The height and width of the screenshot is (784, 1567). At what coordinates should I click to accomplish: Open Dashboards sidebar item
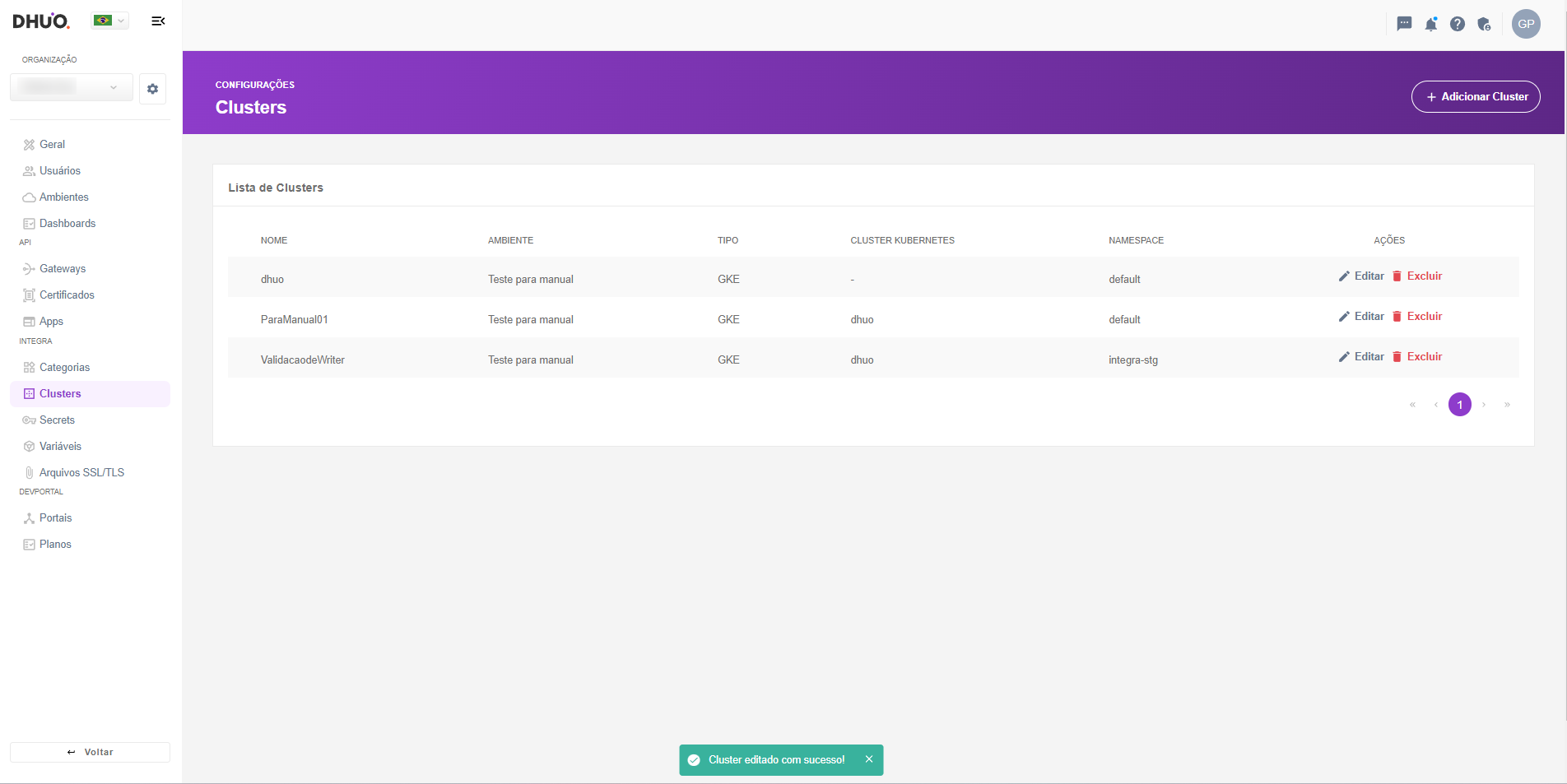click(x=67, y=223)
